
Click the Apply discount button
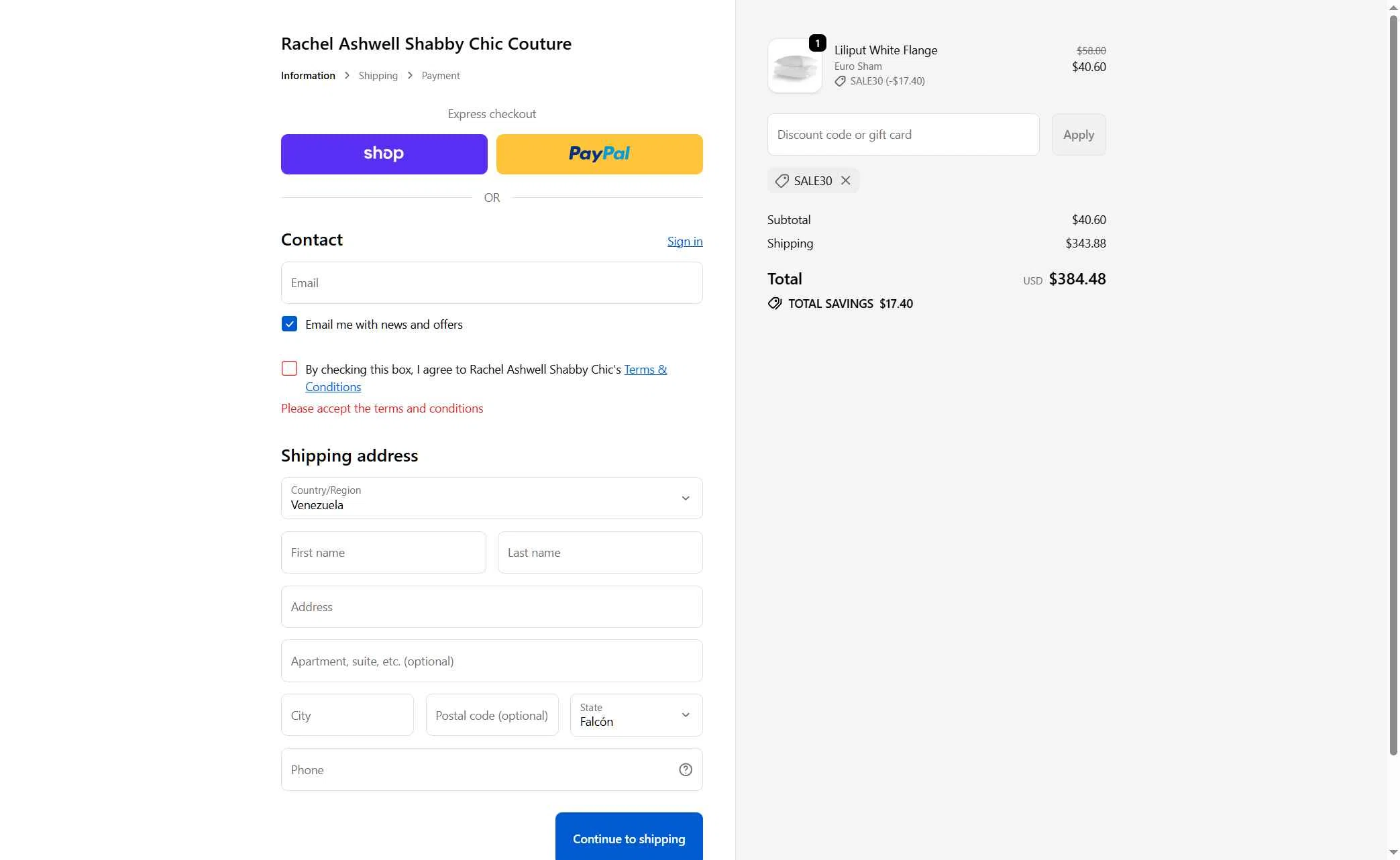[1078, 135]
